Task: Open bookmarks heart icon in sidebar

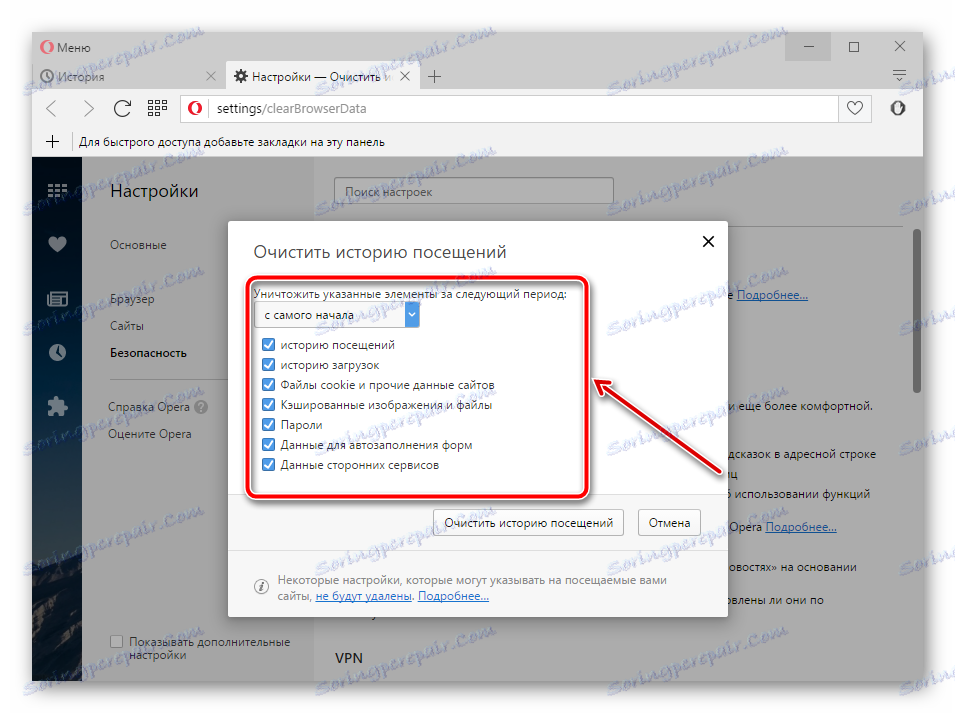Action: [57, 244]
